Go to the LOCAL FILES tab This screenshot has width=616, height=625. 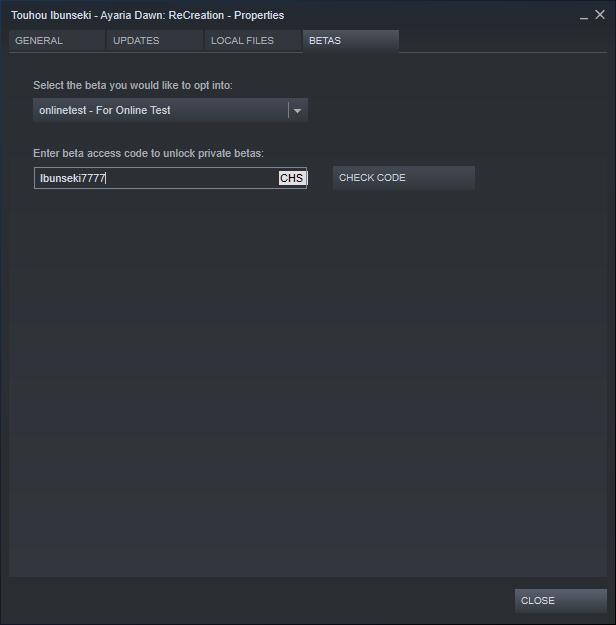tap(252, 40)
